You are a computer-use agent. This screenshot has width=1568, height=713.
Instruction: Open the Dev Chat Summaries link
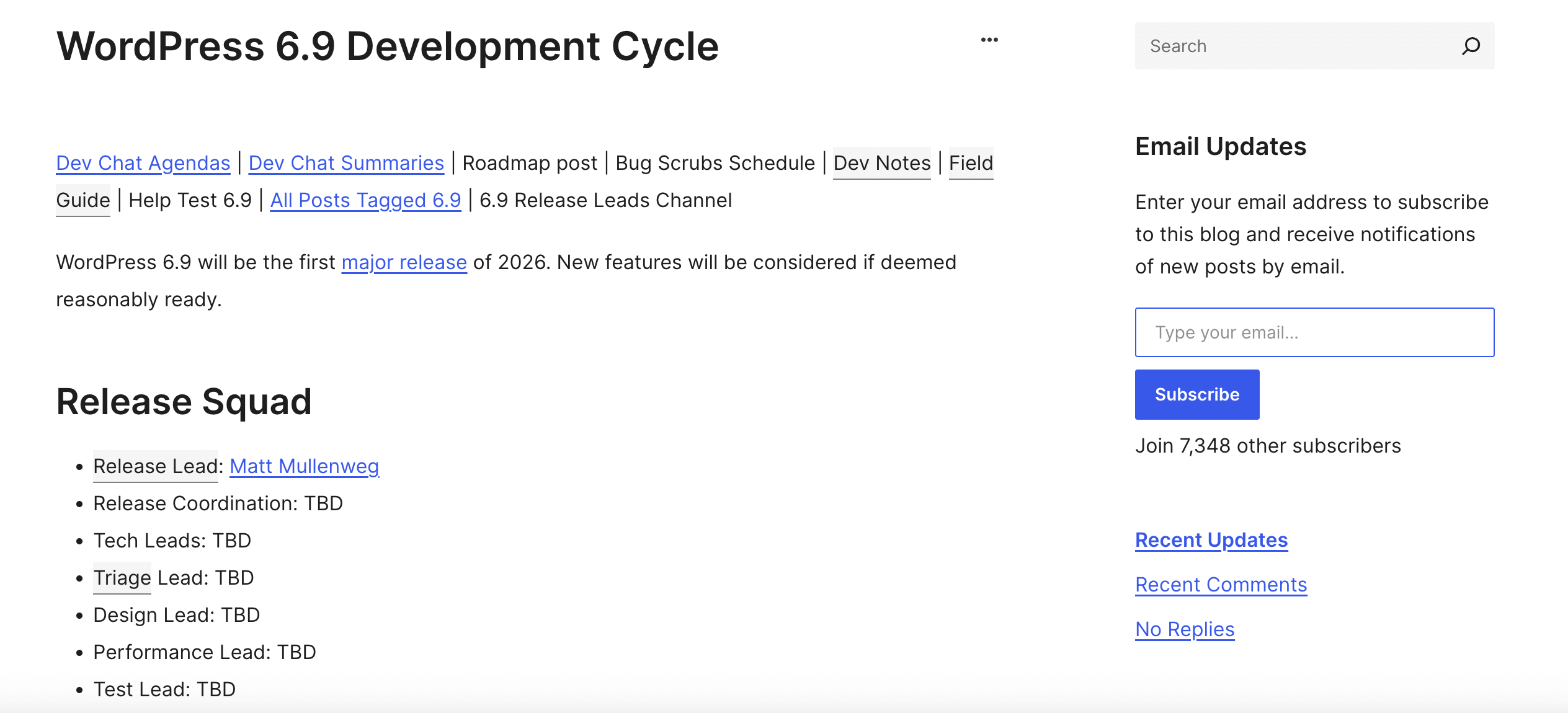[346, 162]
